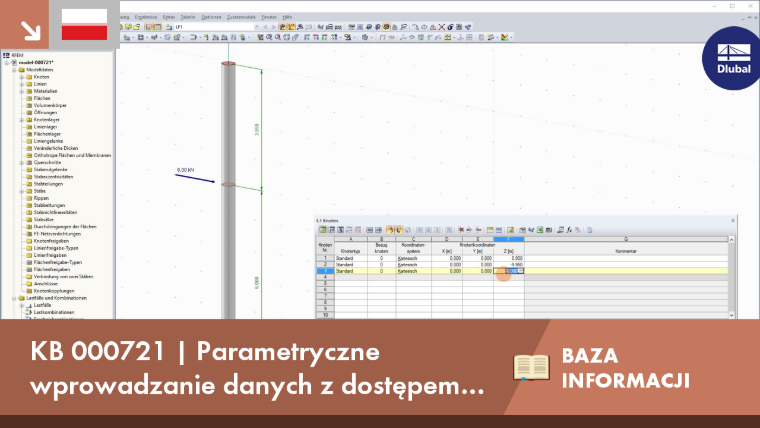Click the fx formula icon in table toolbar
Viewport: 760px width, 428px height.
569,230
